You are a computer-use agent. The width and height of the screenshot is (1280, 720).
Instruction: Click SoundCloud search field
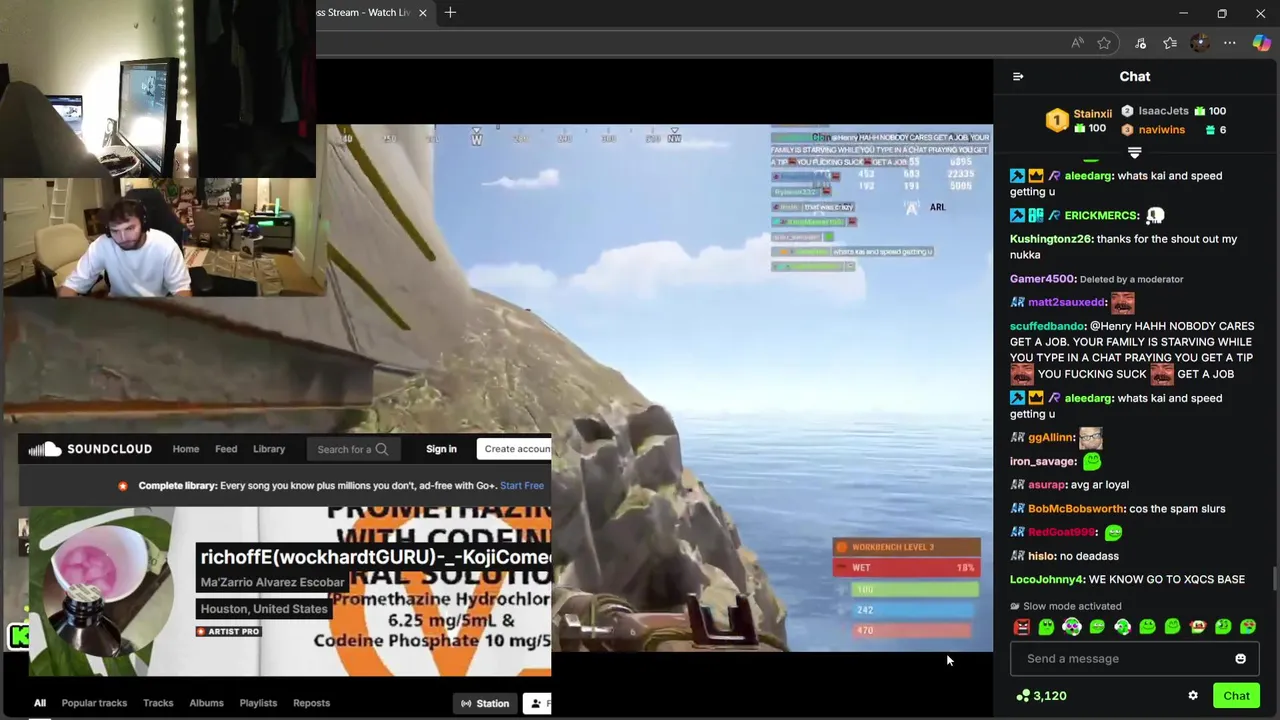pyautogui.click(x=353, y=450)
